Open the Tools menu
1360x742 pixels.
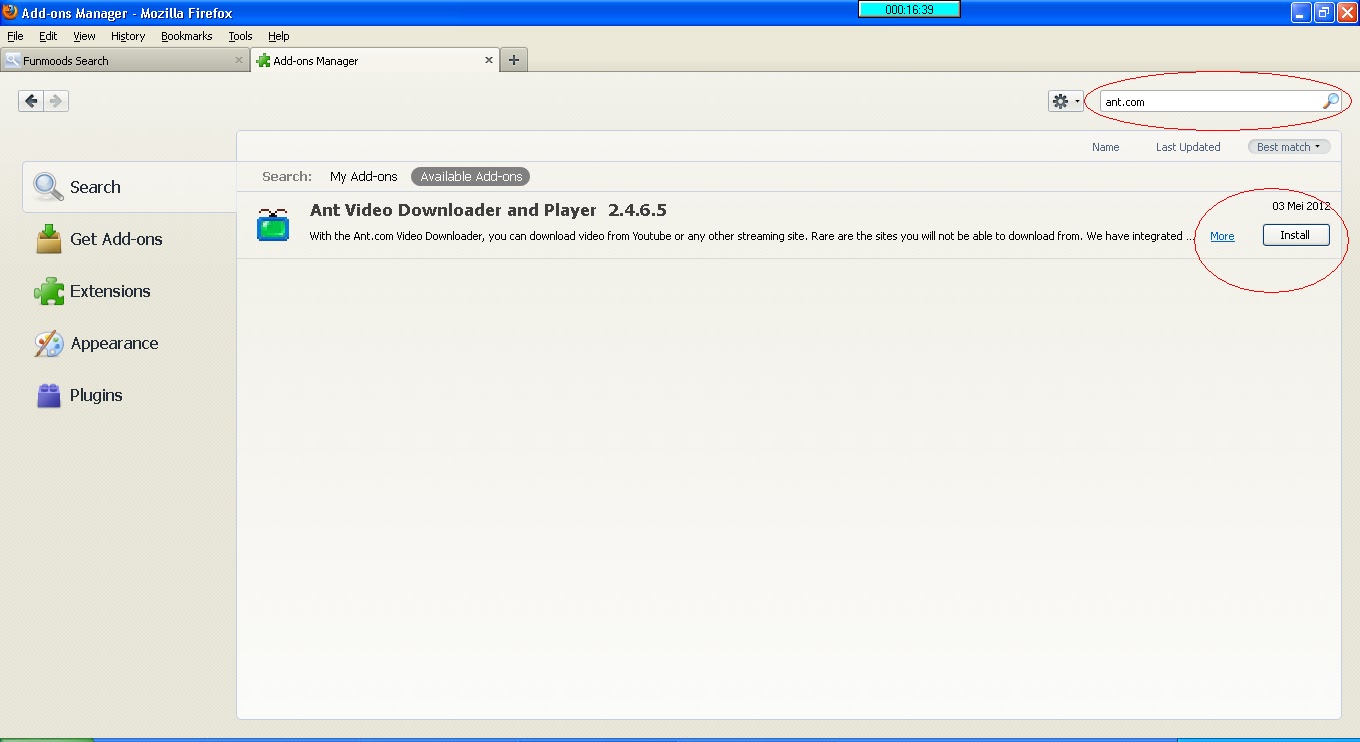240,36
